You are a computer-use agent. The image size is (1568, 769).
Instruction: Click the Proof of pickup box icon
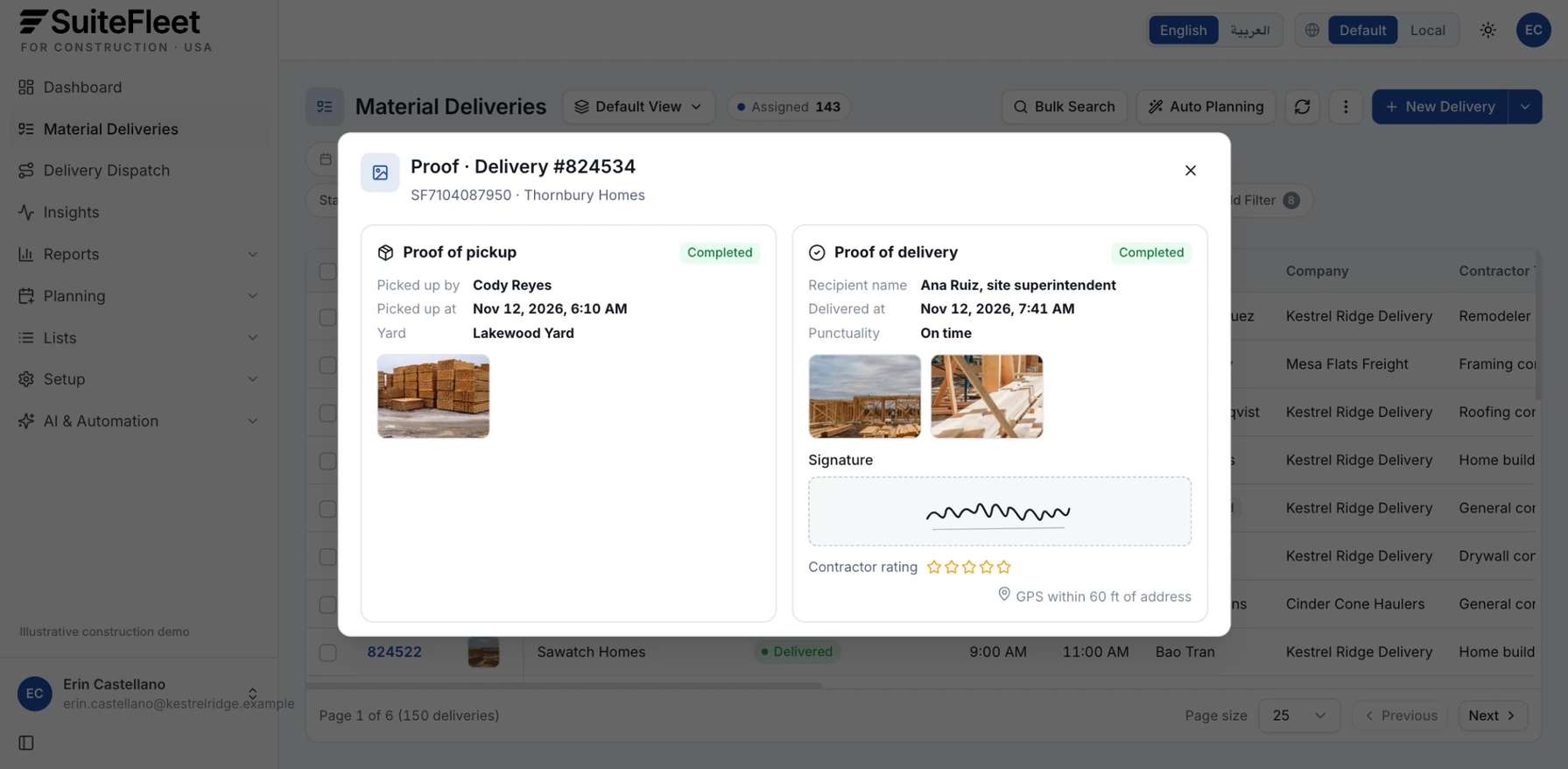pyautogui.click(x=385, y=252)
